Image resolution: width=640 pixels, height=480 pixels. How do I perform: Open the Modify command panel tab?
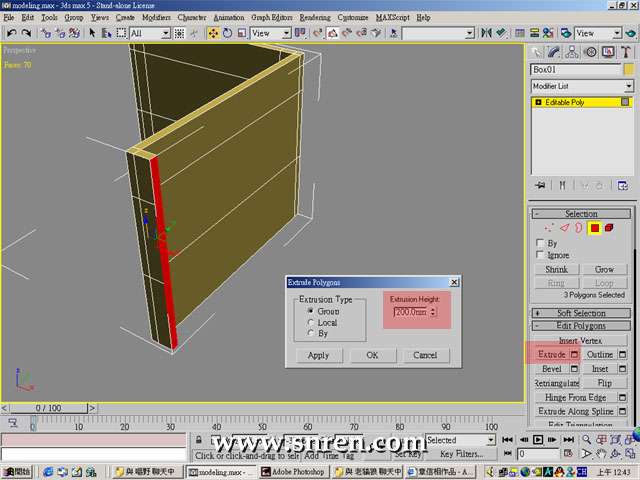pyautogui.click(x=553, y=52)
